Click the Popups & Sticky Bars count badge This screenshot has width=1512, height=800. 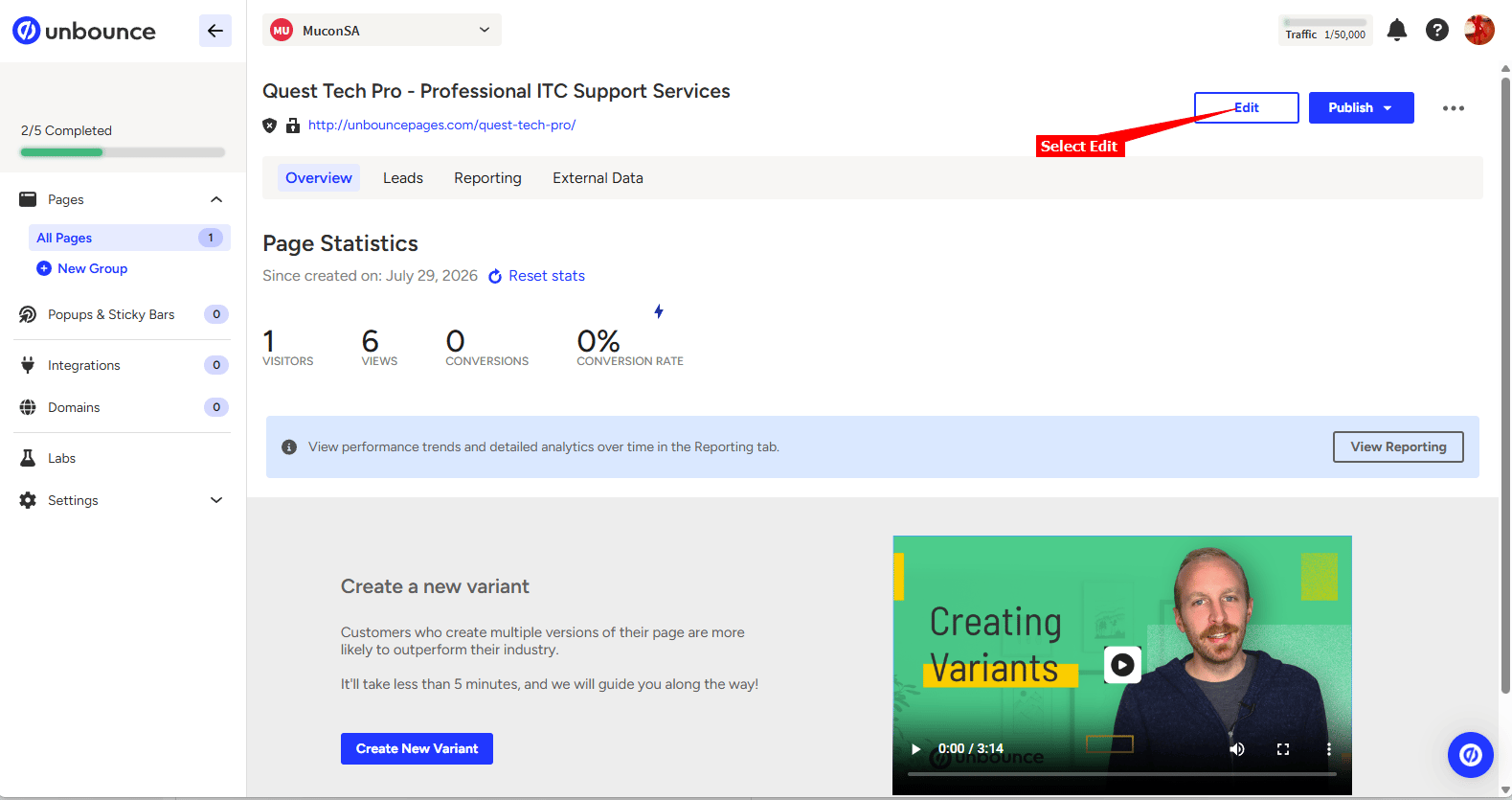pos(216,314)
